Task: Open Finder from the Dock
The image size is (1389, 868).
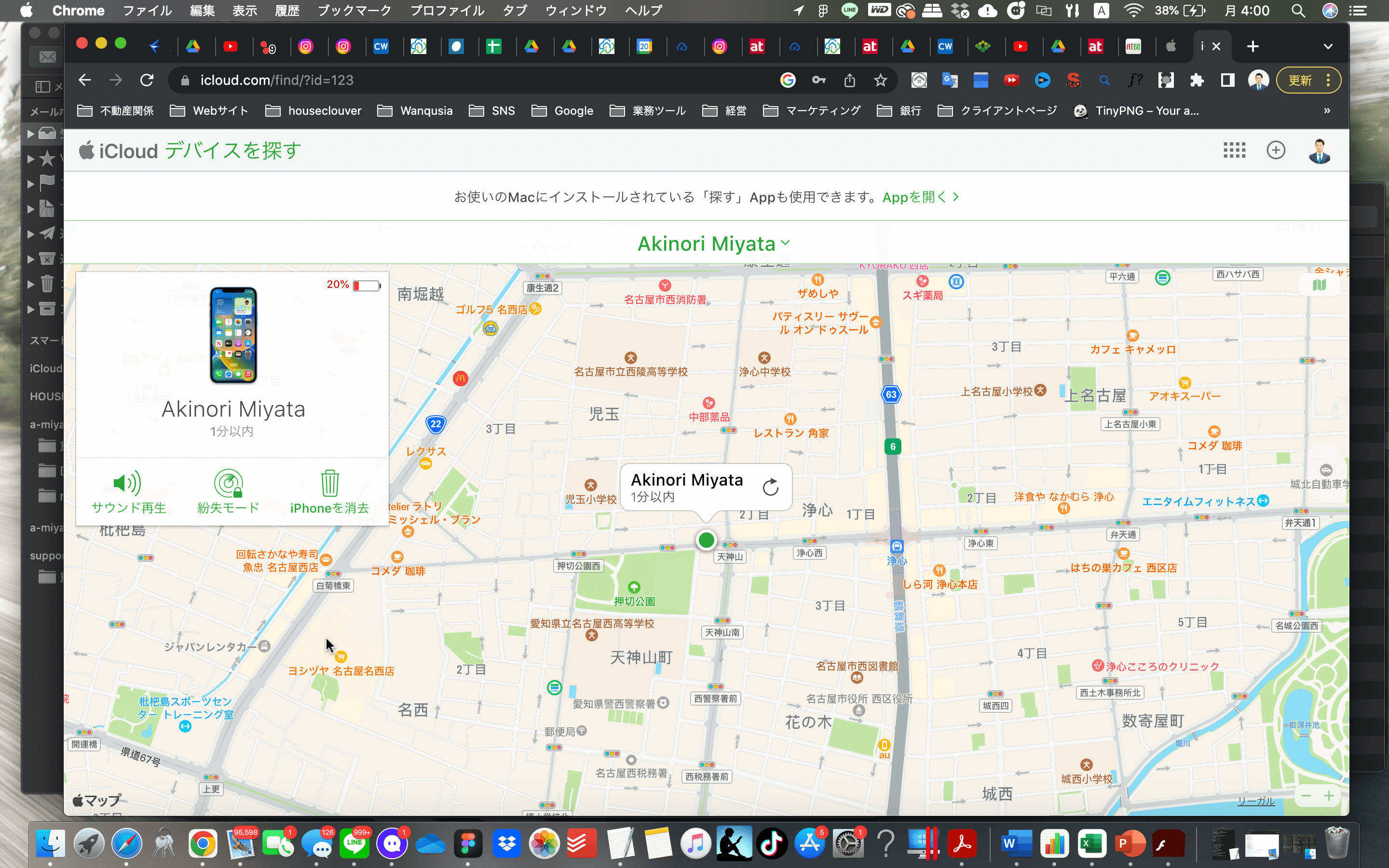Action: click(x=51, y=843)
